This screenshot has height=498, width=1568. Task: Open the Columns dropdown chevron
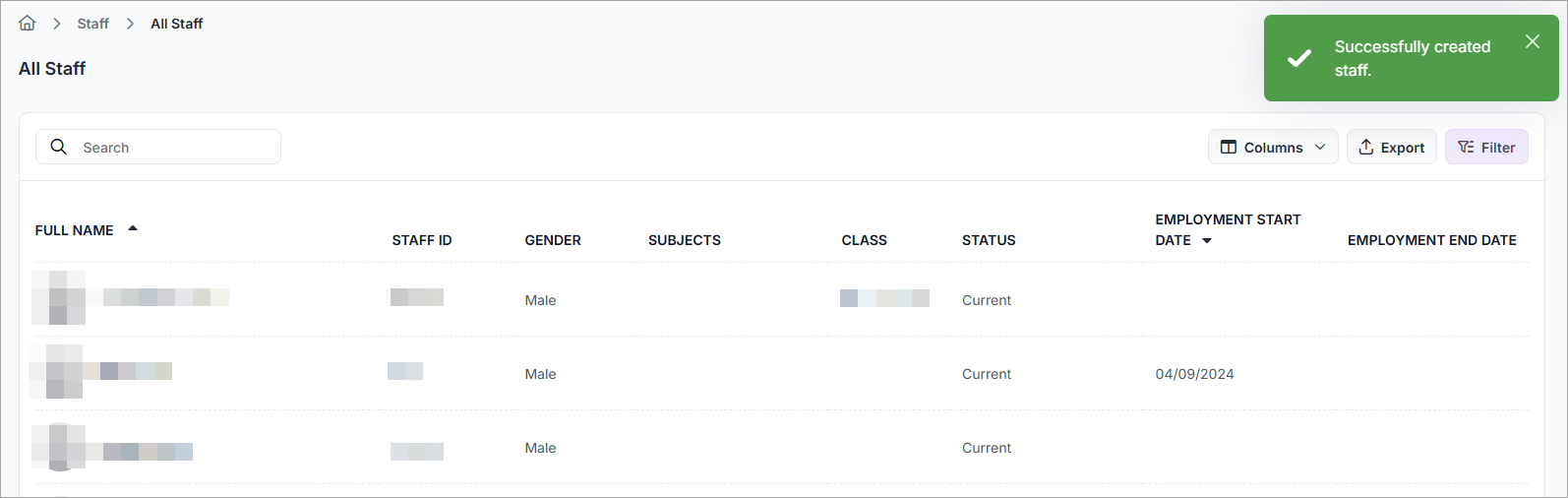coord(1320,147)
